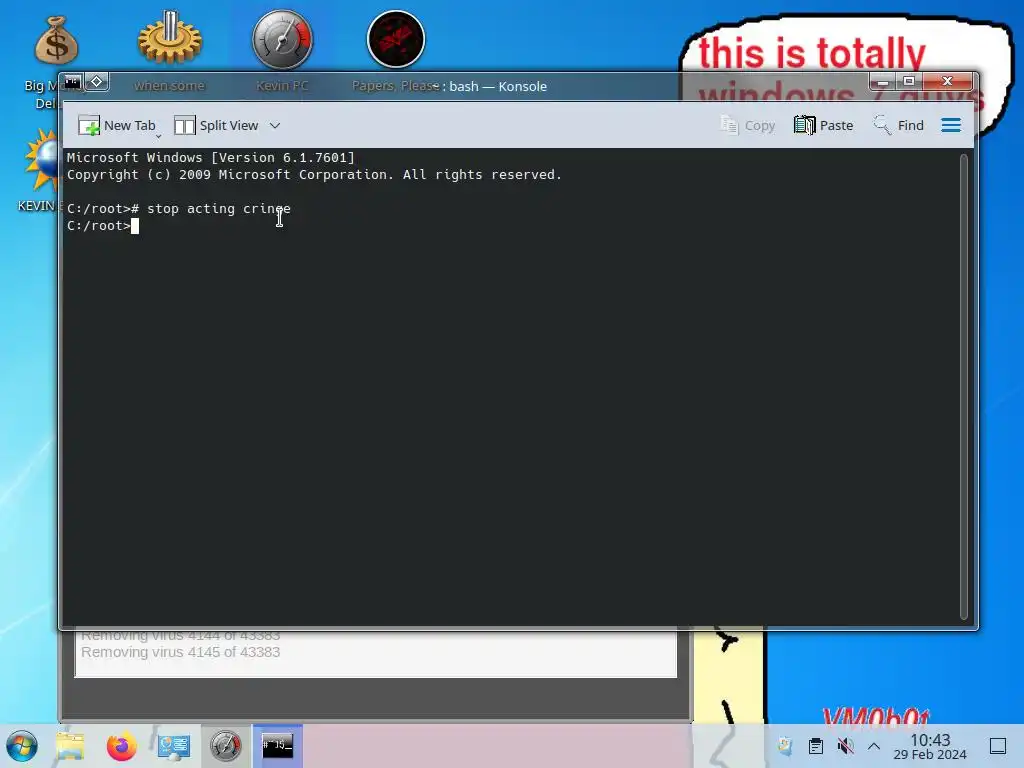Viewport: 1024px width, 768px height.
Task: Click the show desktop button
Action: [998, 746]
